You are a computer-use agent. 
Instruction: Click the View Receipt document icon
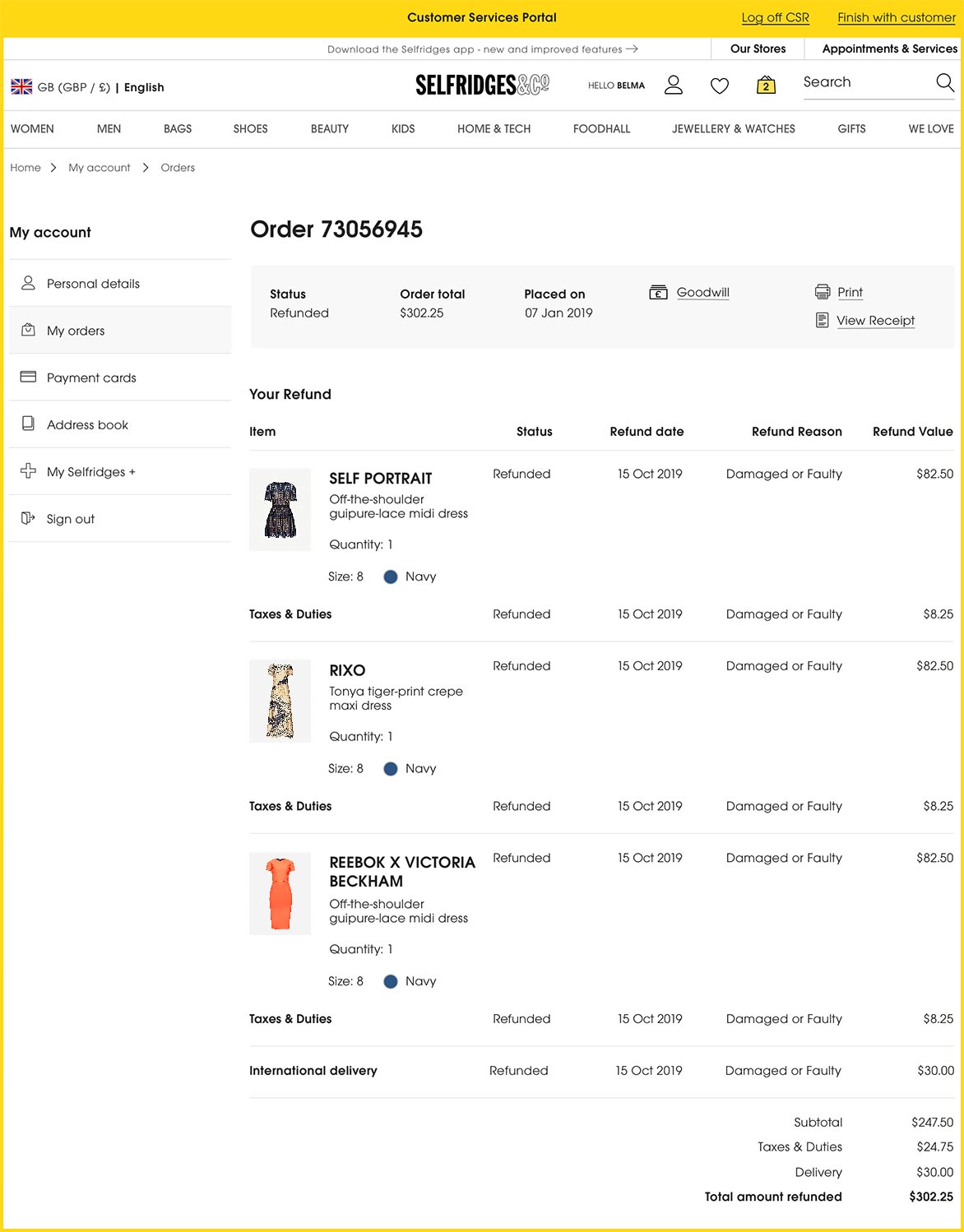pyautogui.click(x=822, y=320)
